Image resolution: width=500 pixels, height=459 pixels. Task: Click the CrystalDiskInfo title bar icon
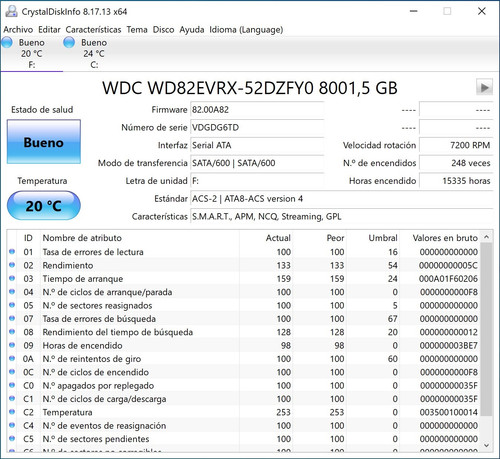click(11, 11)
